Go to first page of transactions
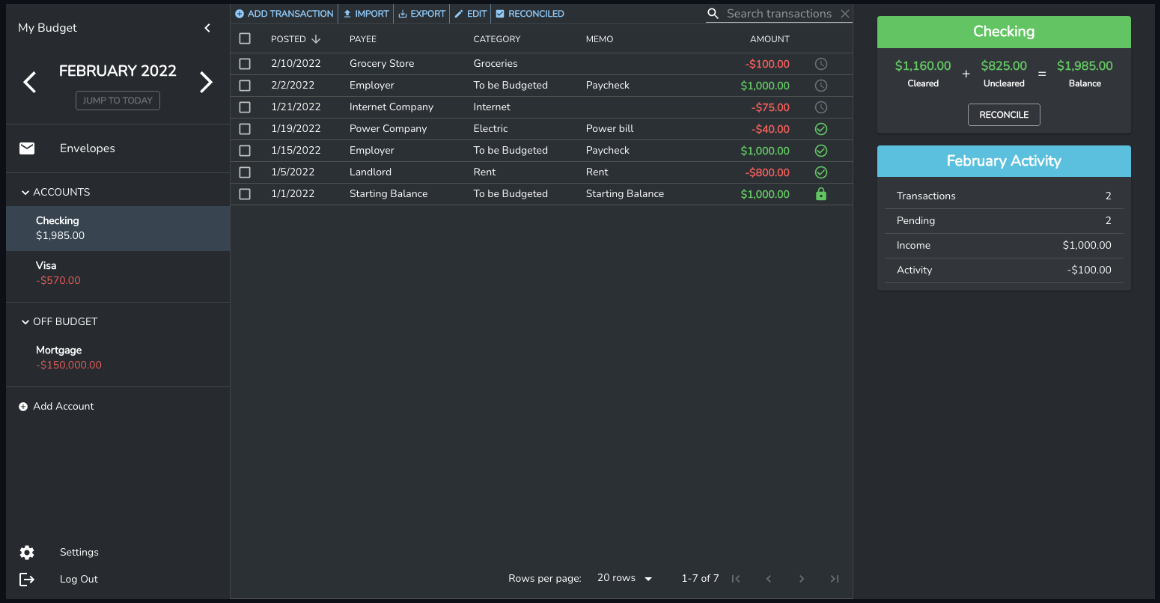 pos(735,579)
